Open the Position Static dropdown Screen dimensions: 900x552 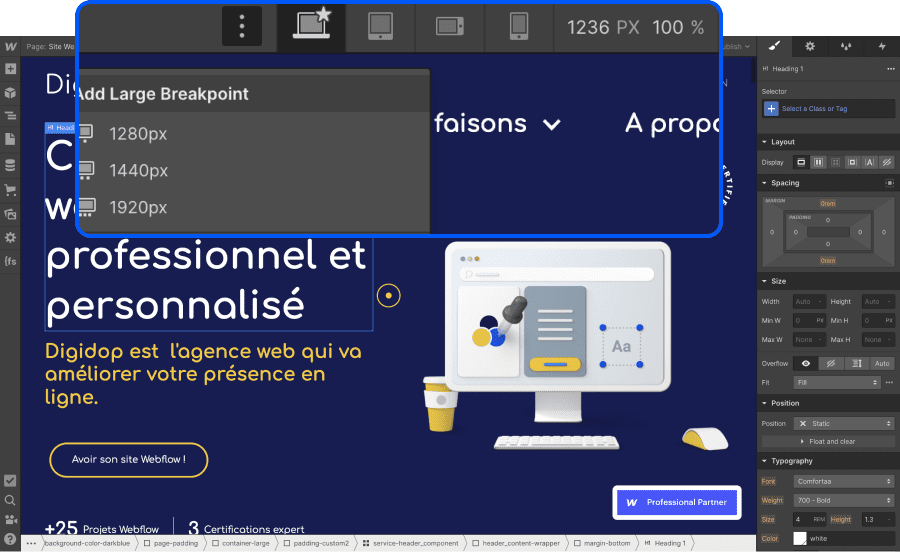844,423
